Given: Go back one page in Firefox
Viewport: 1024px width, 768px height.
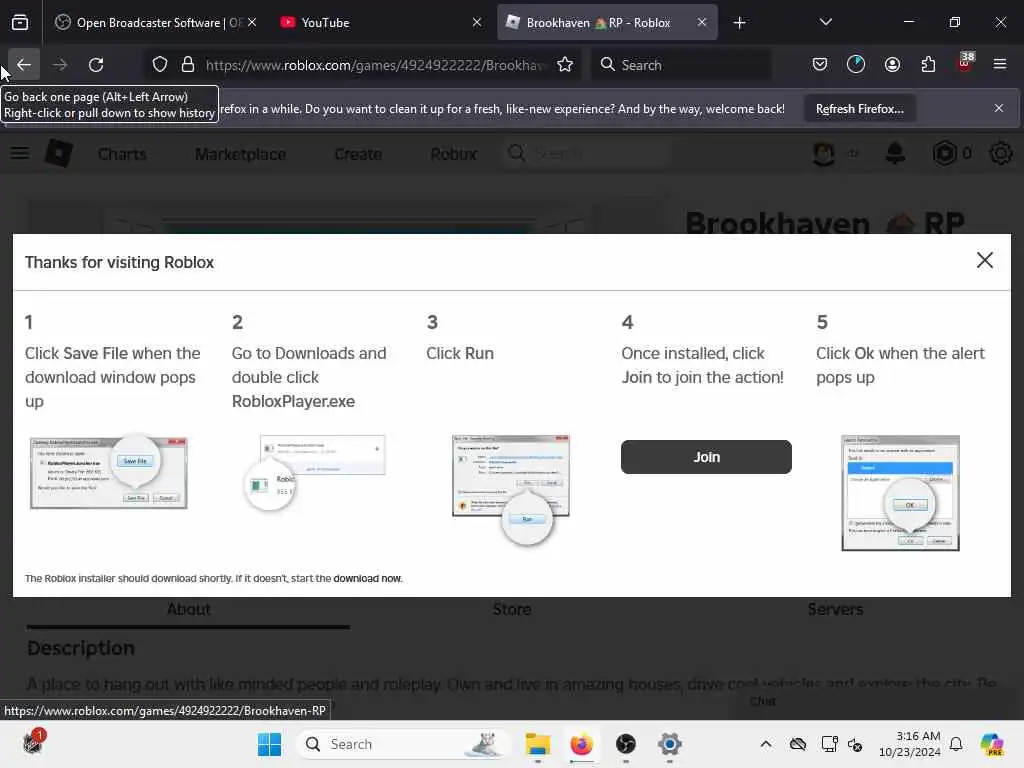Looking at the screenshot, I should 24,65.
